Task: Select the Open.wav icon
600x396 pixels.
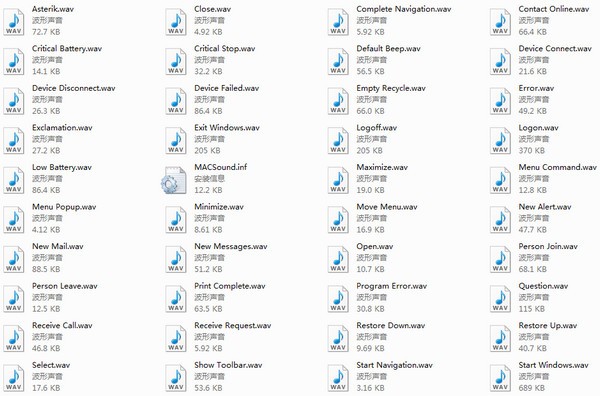Action: pyautogui.click(x=338, y=259)
